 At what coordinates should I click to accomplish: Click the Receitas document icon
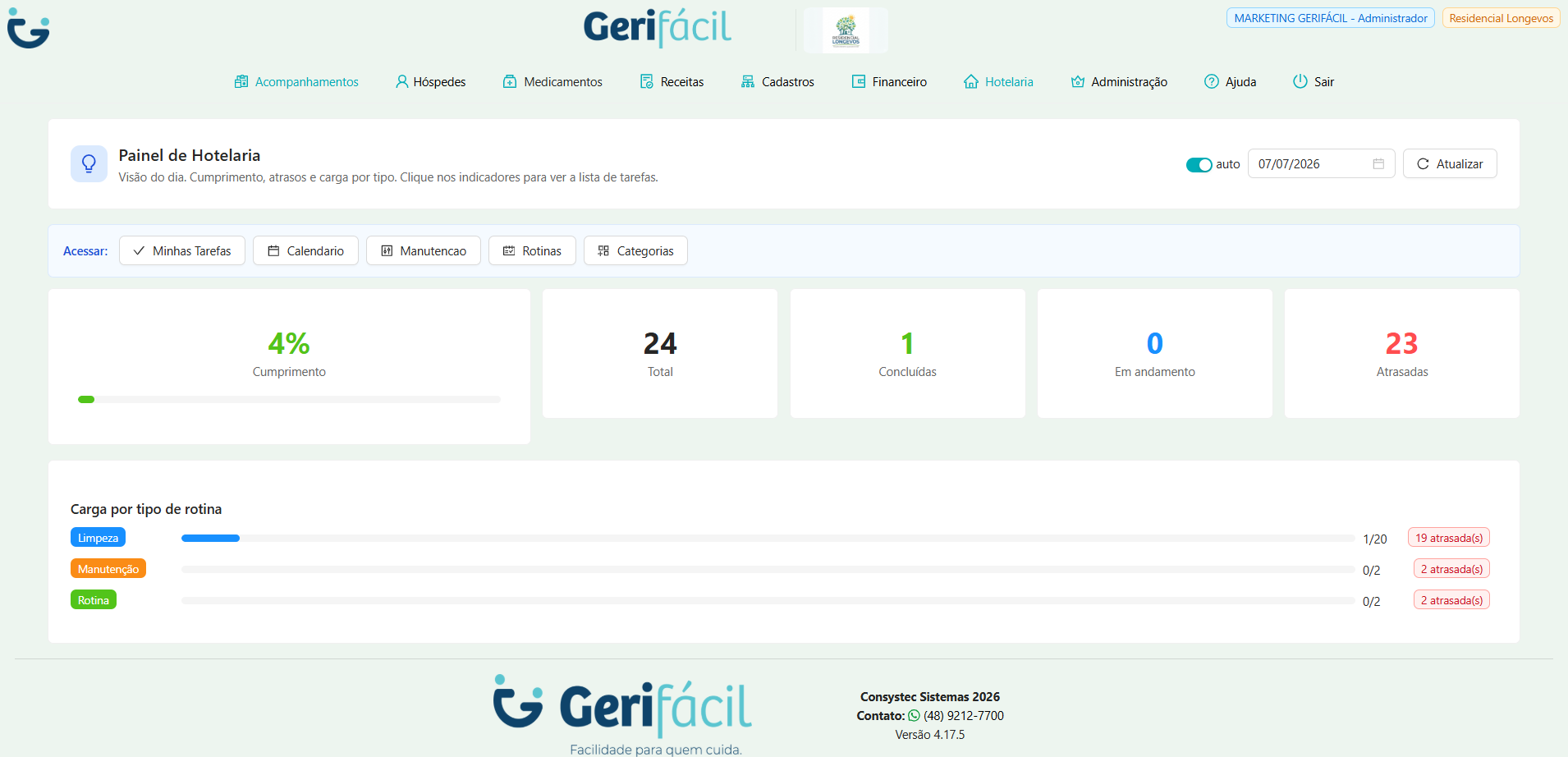coord(647,81)
